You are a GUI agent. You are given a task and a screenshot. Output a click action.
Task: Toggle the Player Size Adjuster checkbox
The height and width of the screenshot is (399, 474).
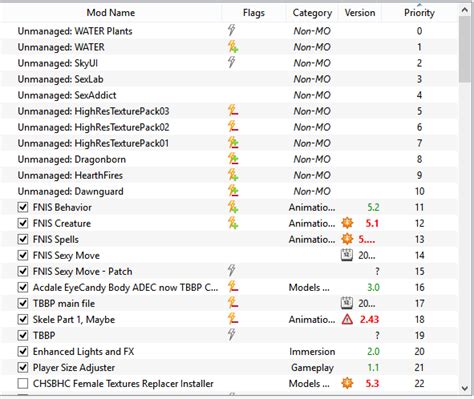(23, 367)
